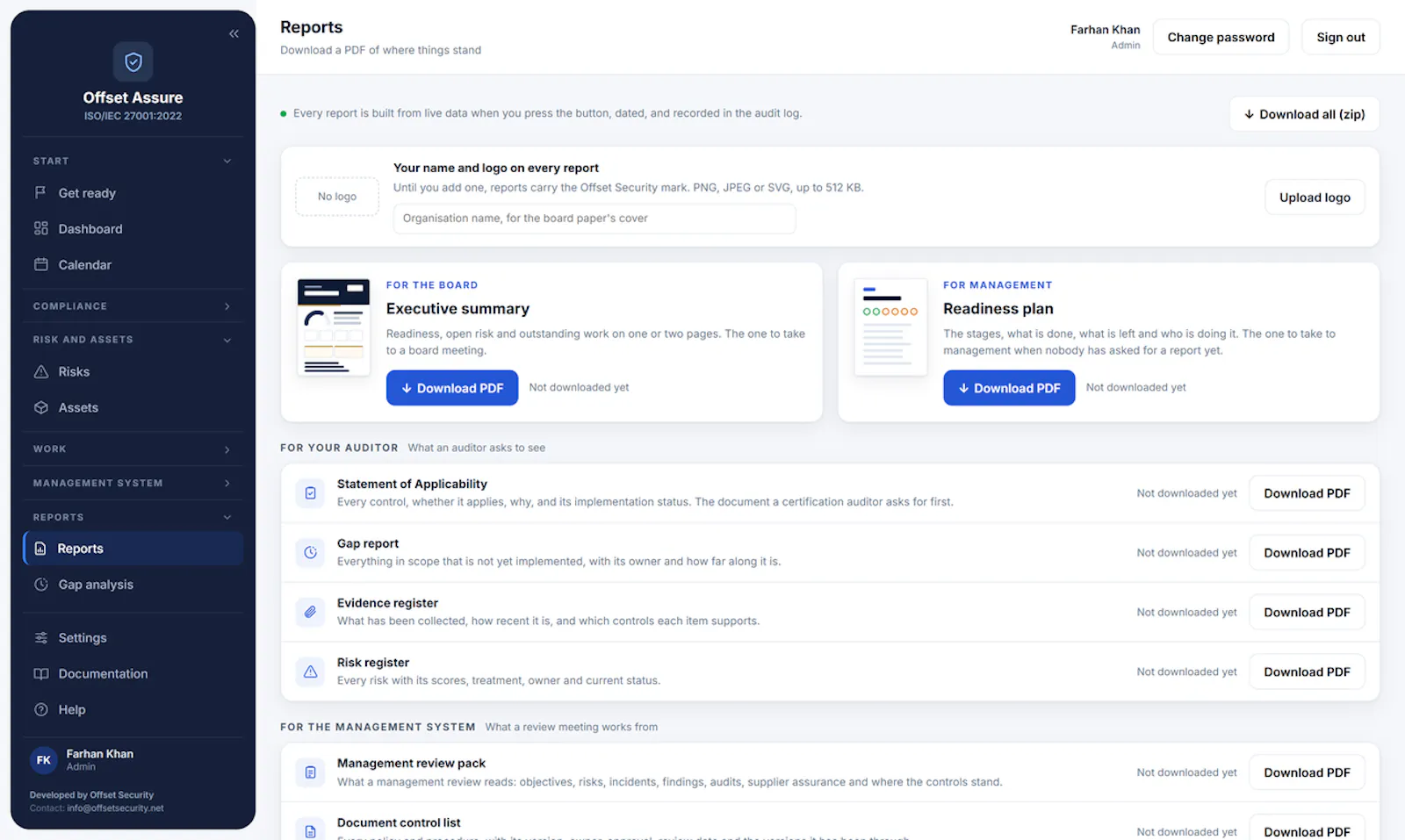Click Download all (zip) button
Viewport: 1405px width, 840px height.
(1304, 114)
